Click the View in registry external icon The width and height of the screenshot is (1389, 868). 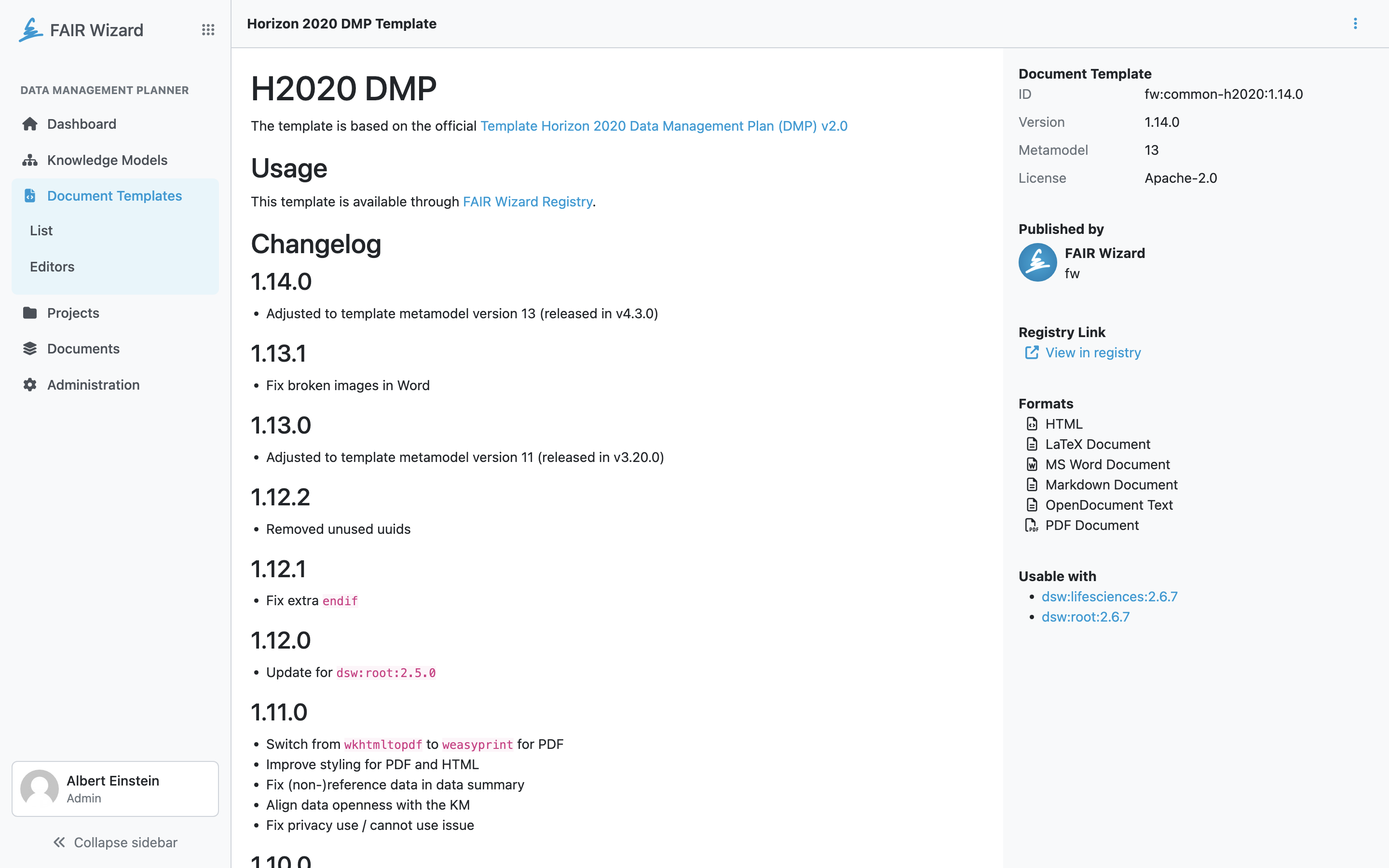click(x=1032, y=353)
